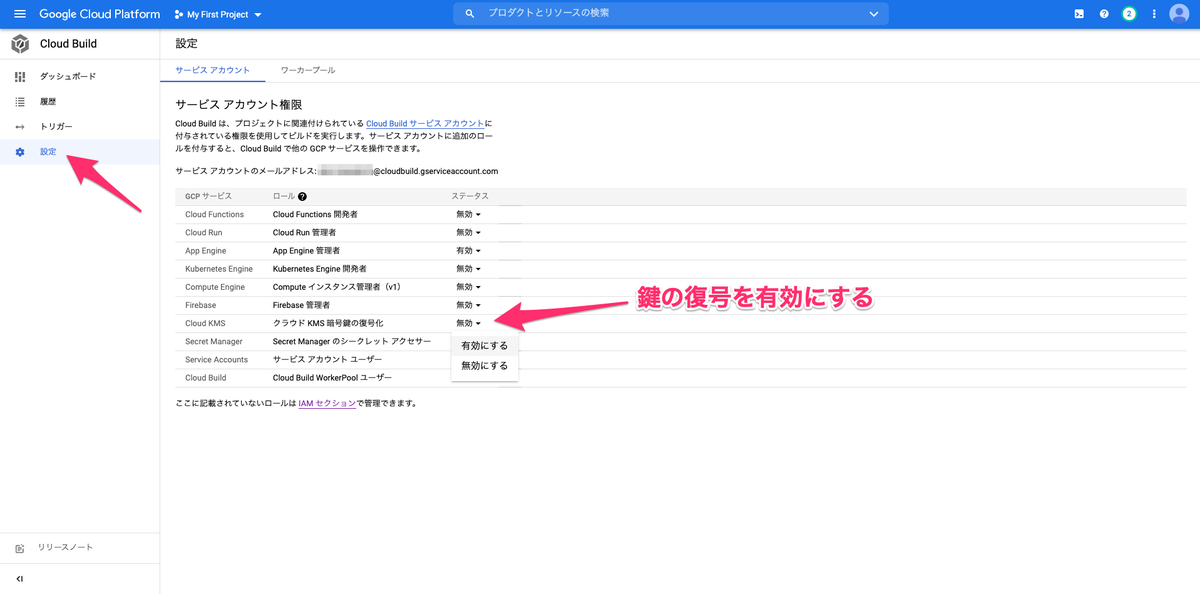Open notifications badge showing 2
This screenshot has width=1200, height=594.
click(1129, 14)
